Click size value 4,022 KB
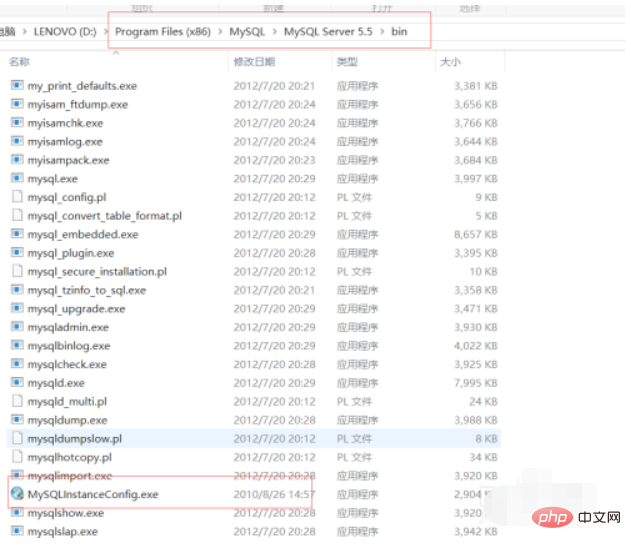The image size is (631, 550). pyautogui.click(x=476, y=346)
